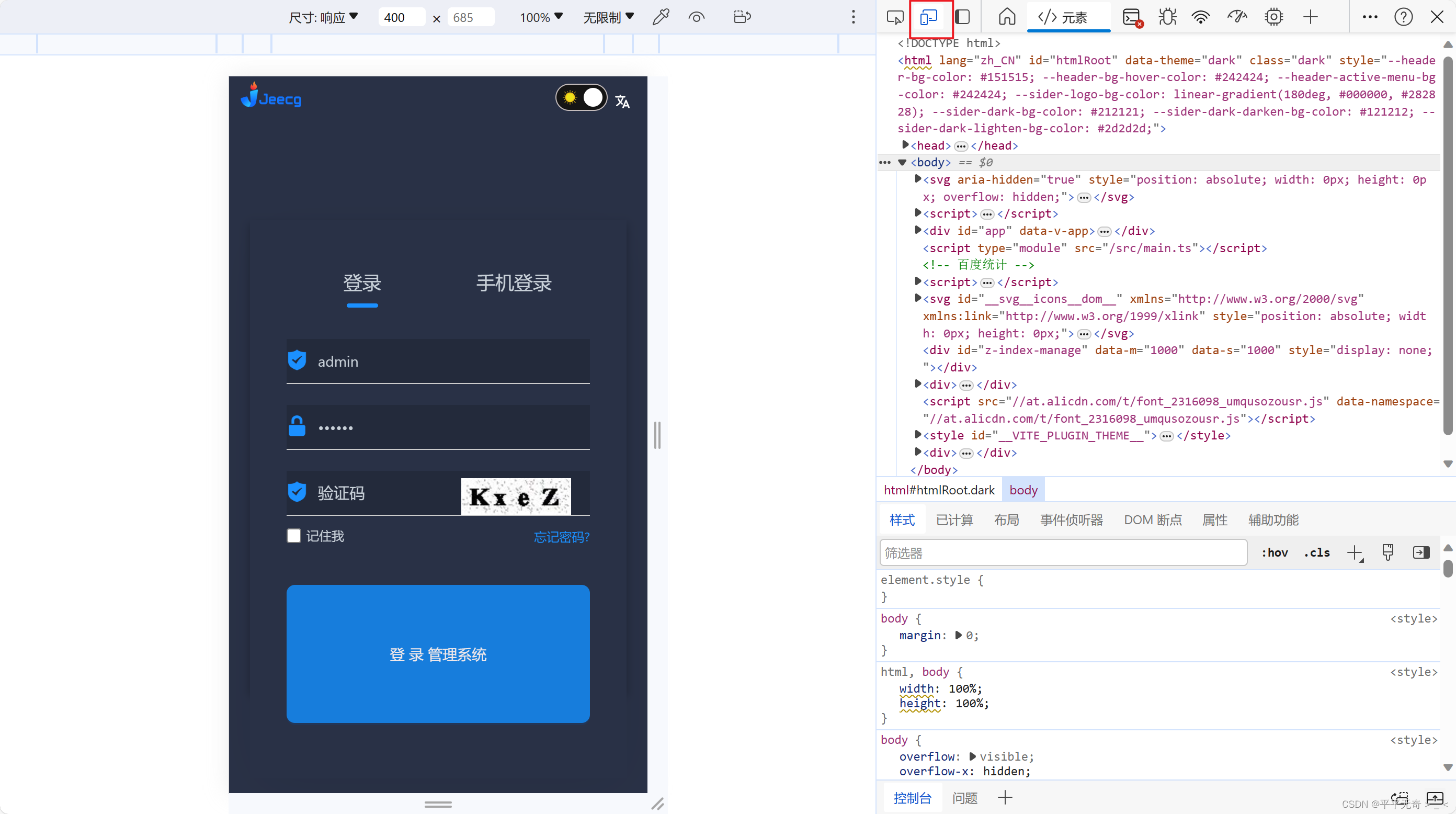Click the admin username input field
1456x814 pixels.
click(438, 361)
